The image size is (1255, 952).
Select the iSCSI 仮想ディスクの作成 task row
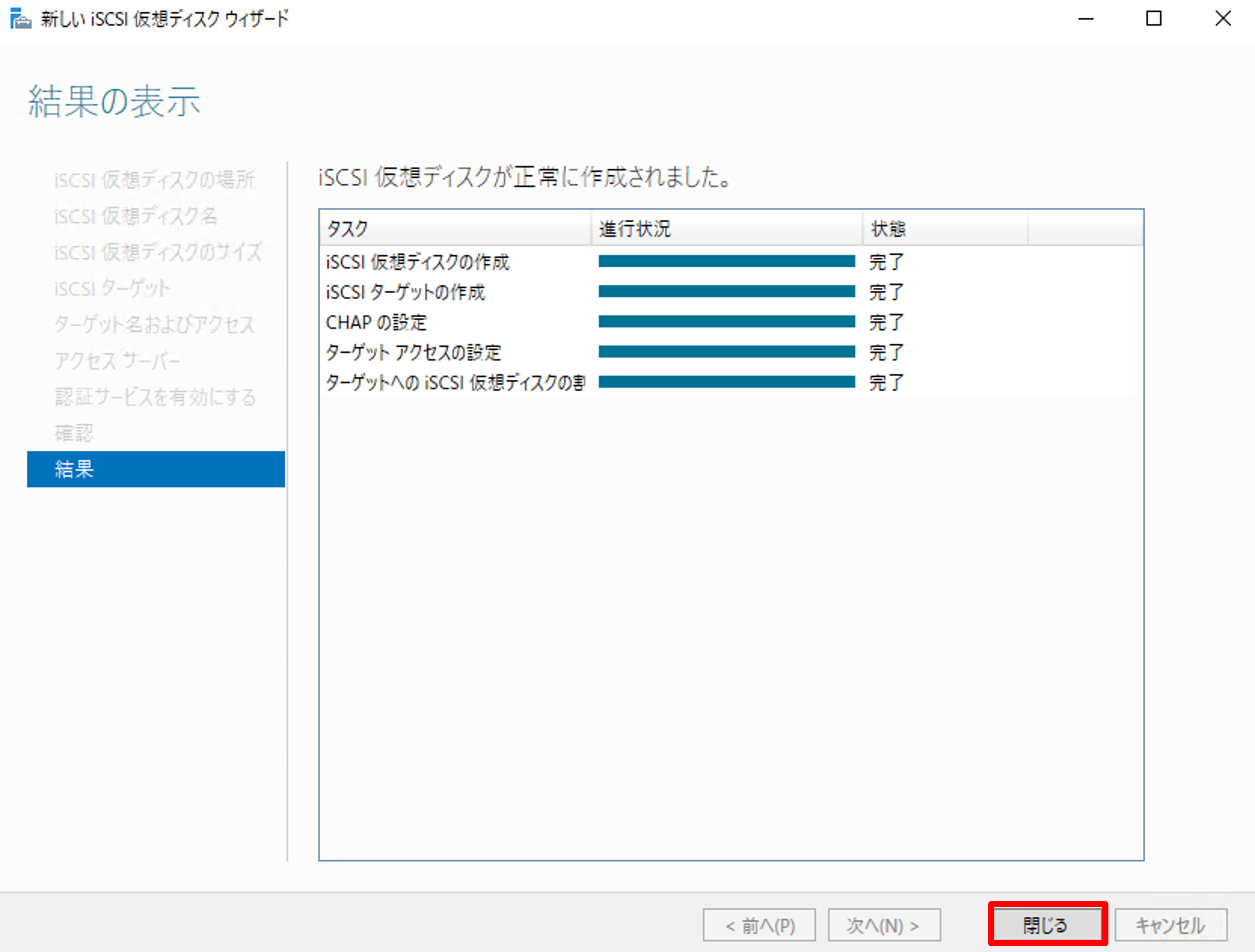[x=731, y=262]
